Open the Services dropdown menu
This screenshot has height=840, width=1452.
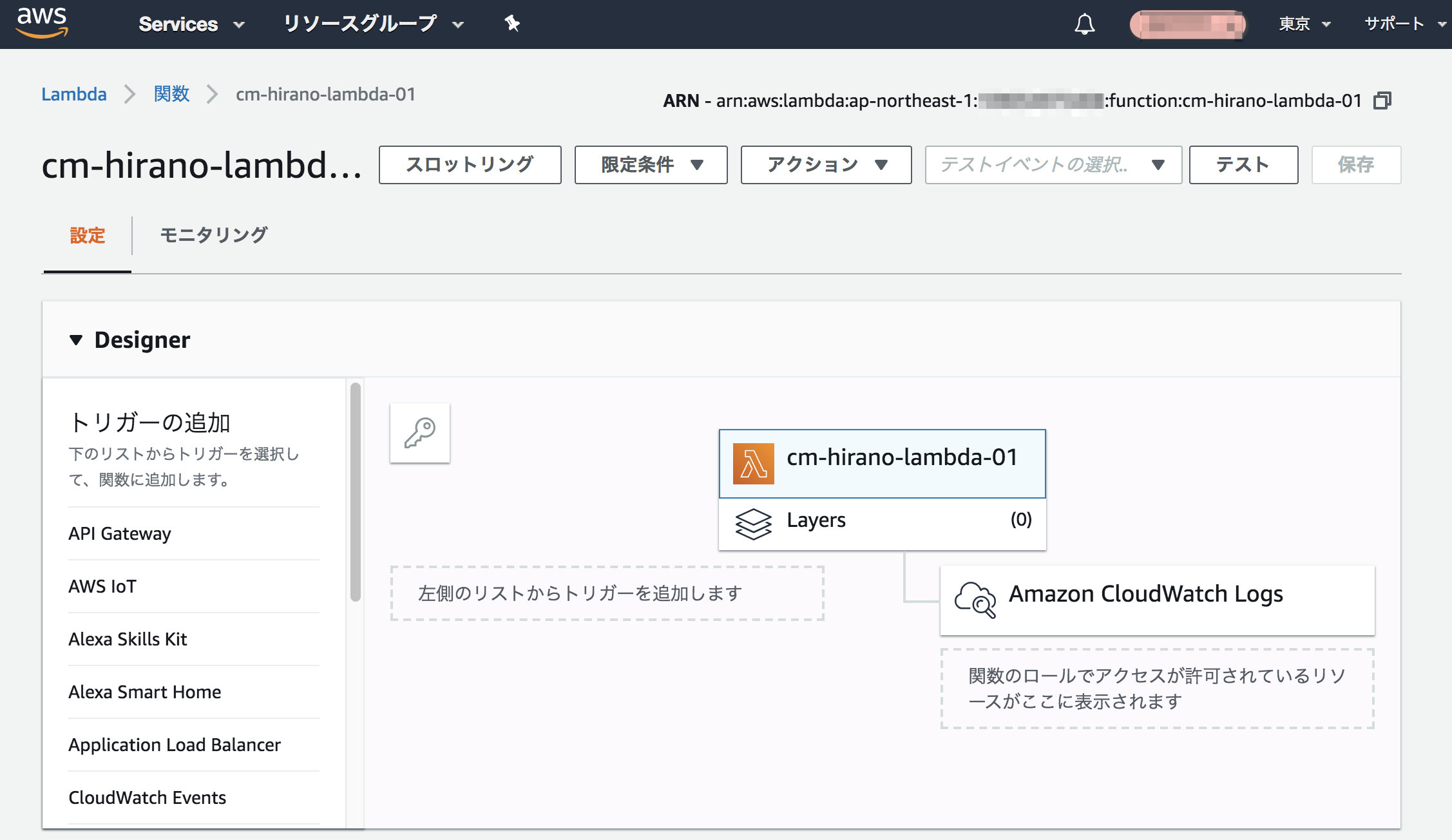coord(191,24)
